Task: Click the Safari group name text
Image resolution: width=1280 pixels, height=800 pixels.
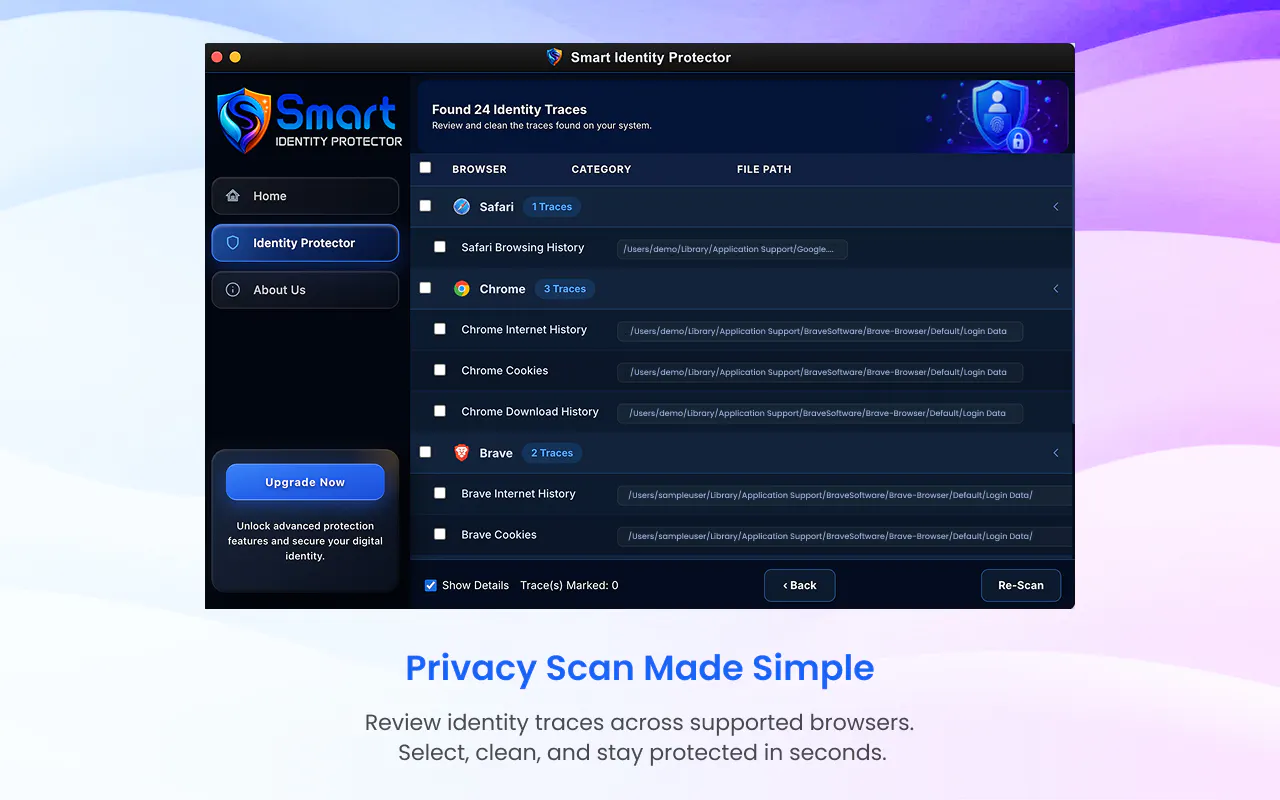Action: 496,207
